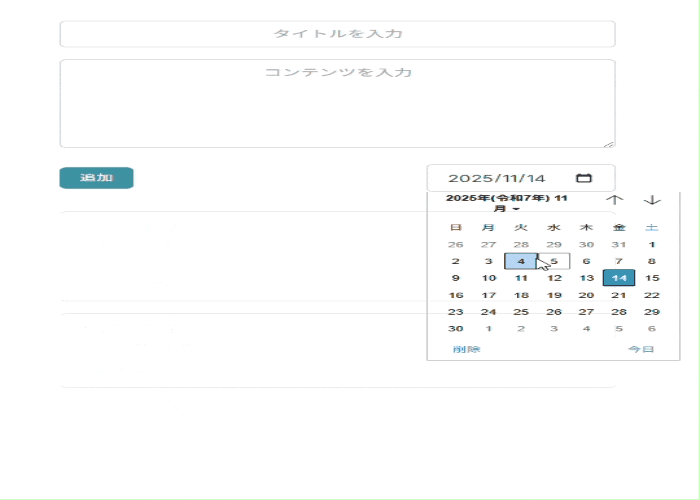Viewport: 700px width, 500px height.
Task: Select November 8 in the calendar
Action: 652,261
